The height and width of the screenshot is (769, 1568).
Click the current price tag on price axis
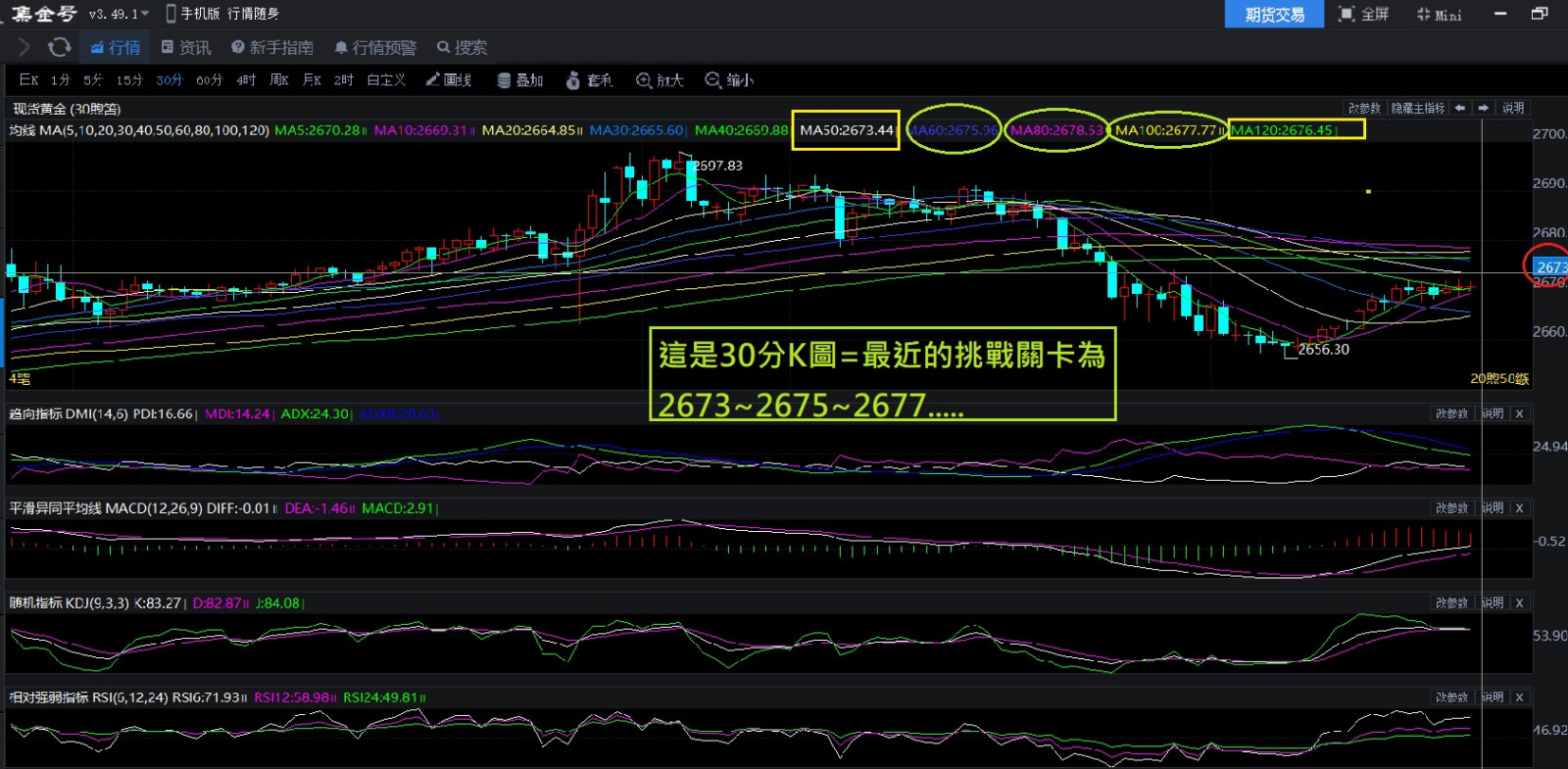[1551, 266]
